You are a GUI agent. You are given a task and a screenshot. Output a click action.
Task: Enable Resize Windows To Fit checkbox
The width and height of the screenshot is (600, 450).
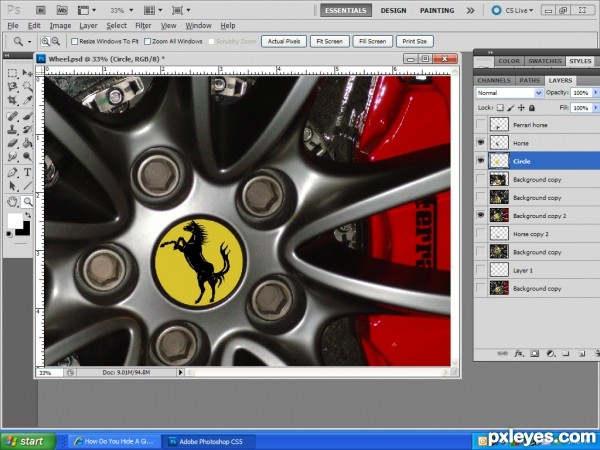(x=75, y=41)
